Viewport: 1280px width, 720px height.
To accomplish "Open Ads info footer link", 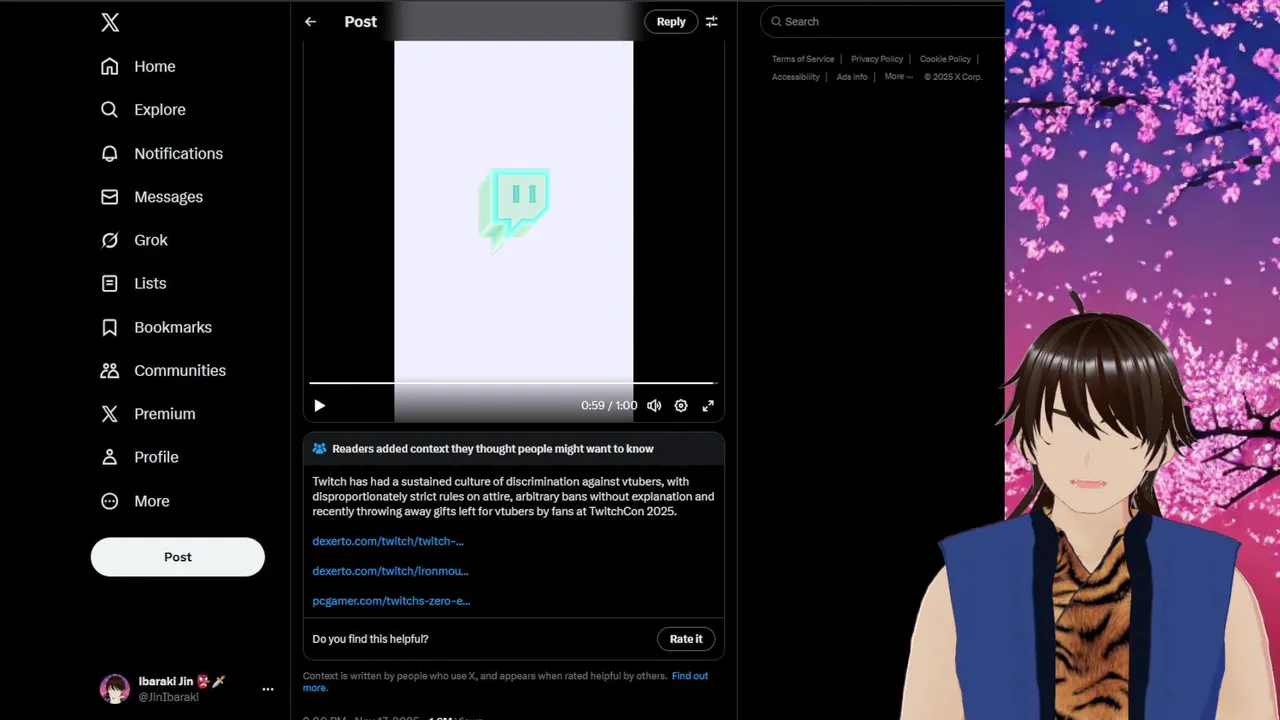I will click(x=852, y=77).
